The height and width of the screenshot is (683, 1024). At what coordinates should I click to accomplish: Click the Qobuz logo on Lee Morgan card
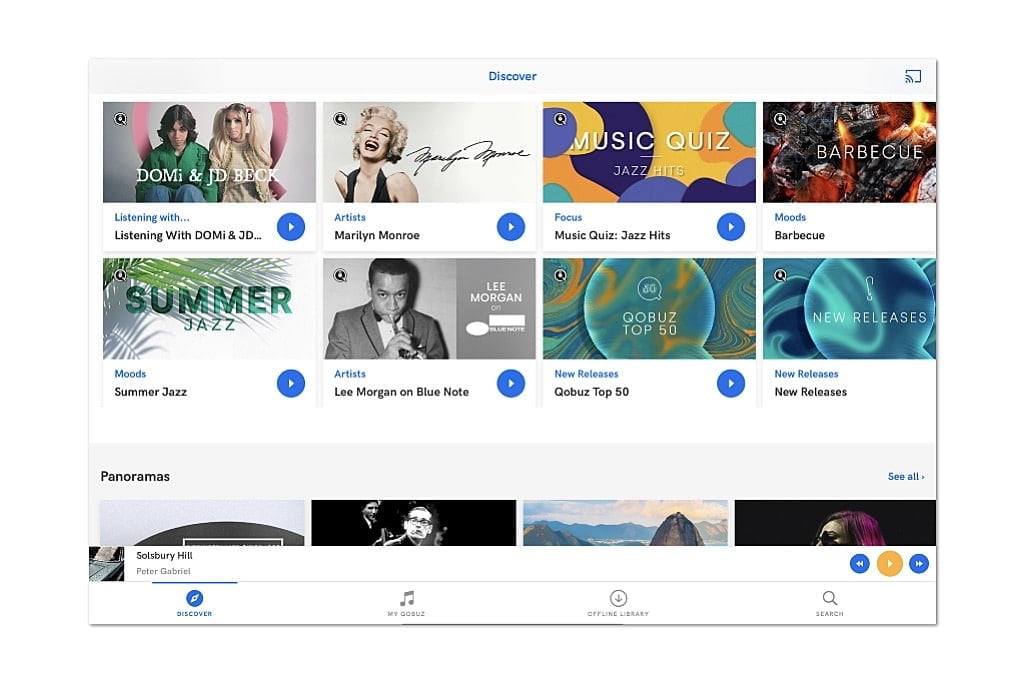tap(340, 276)
